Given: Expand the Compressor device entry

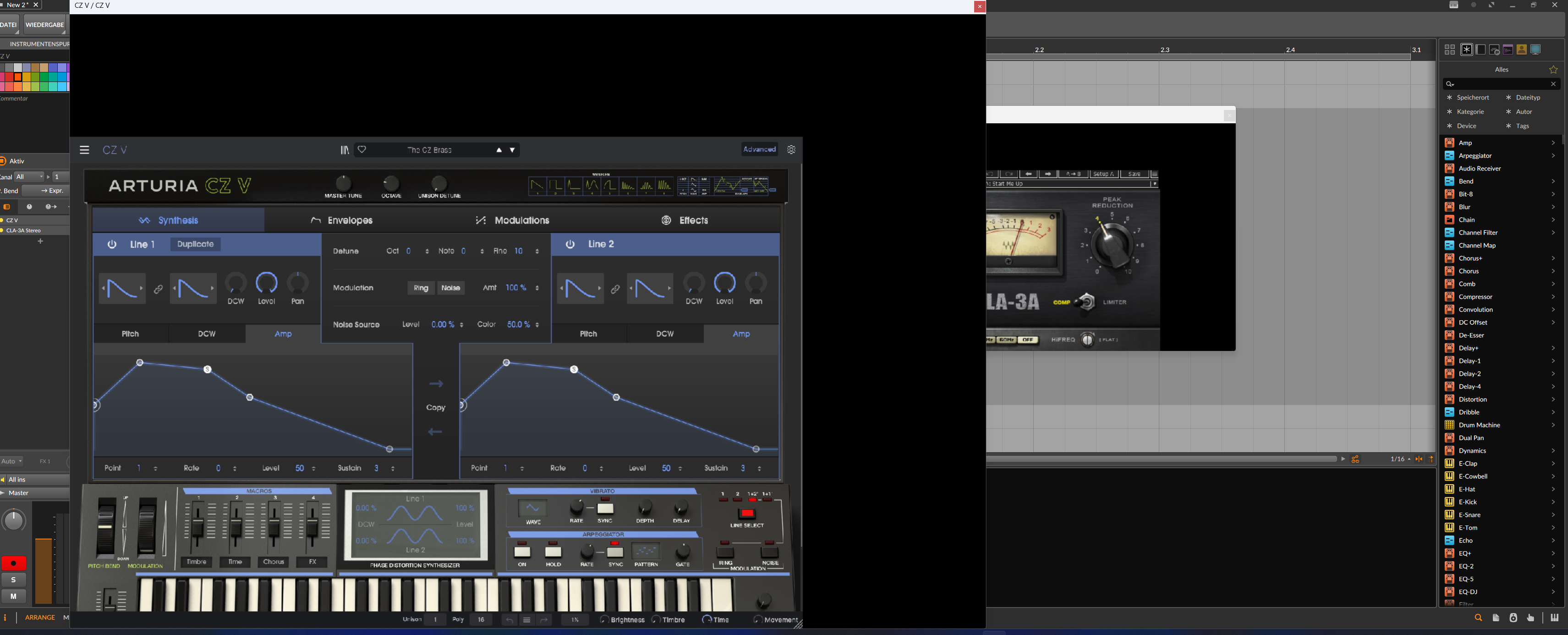Looking at the screenshot, I should tap(1553, 297).
